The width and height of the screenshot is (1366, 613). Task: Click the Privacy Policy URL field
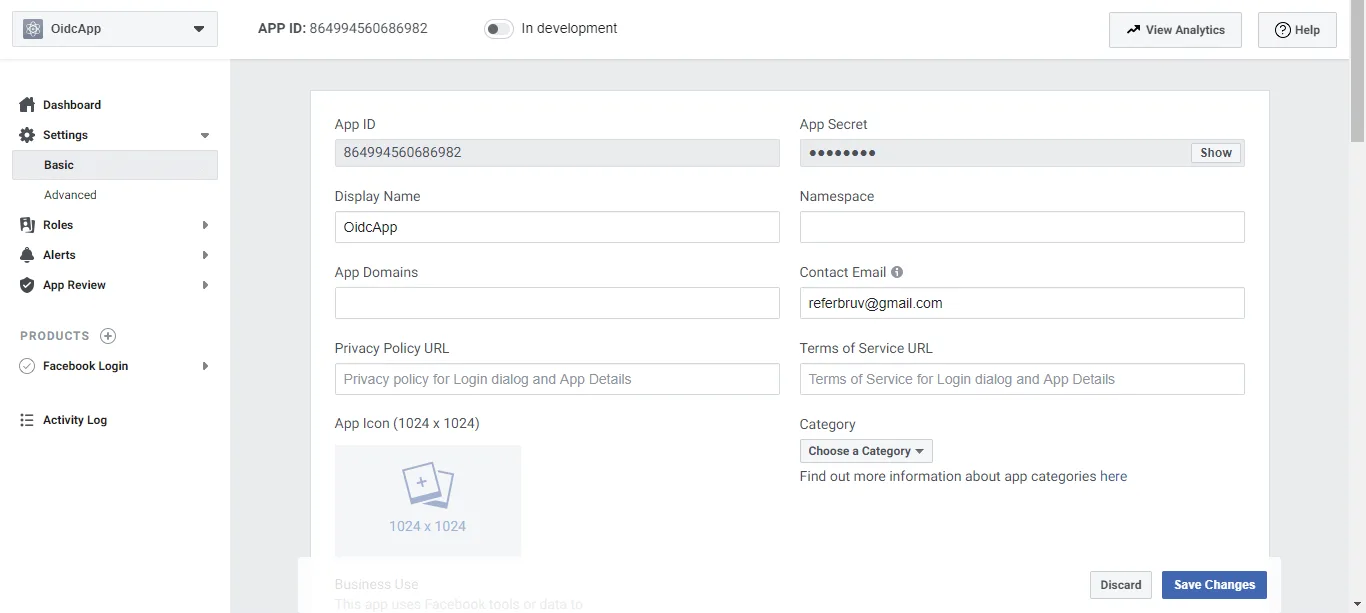click(556, 379)
